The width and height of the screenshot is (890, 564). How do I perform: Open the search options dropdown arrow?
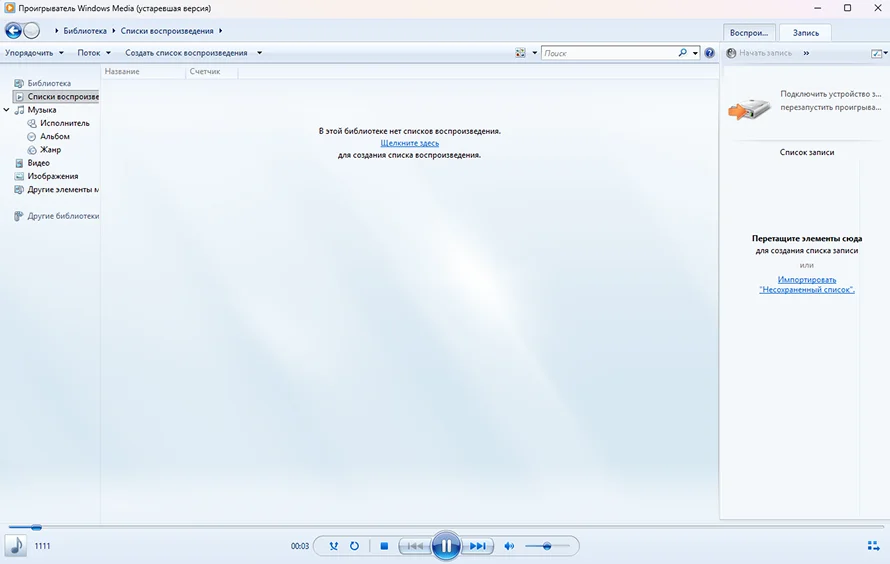pos(695,53)
